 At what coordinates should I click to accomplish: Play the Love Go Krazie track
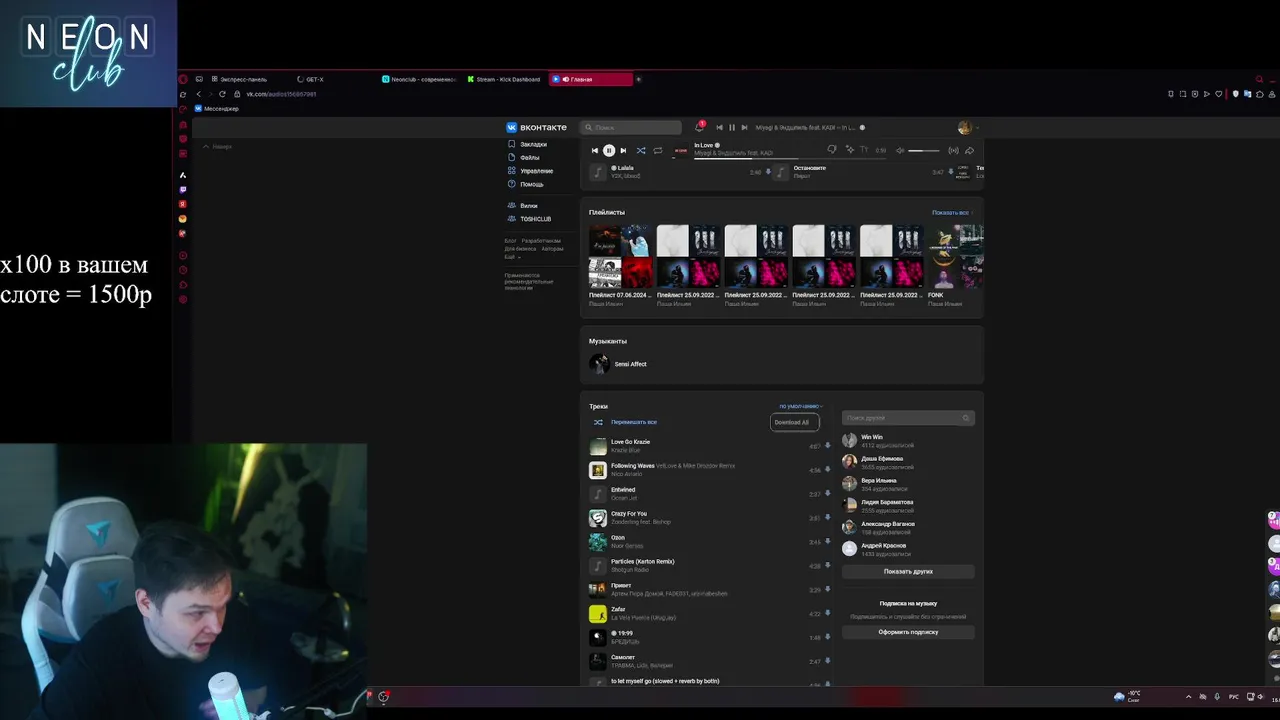click(598, 446)
